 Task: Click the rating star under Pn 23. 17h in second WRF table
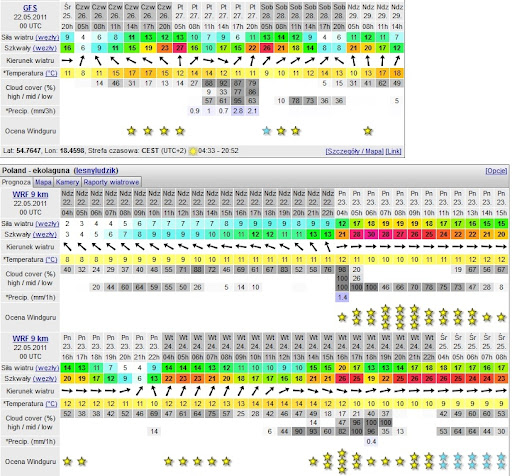click(82, 461)
